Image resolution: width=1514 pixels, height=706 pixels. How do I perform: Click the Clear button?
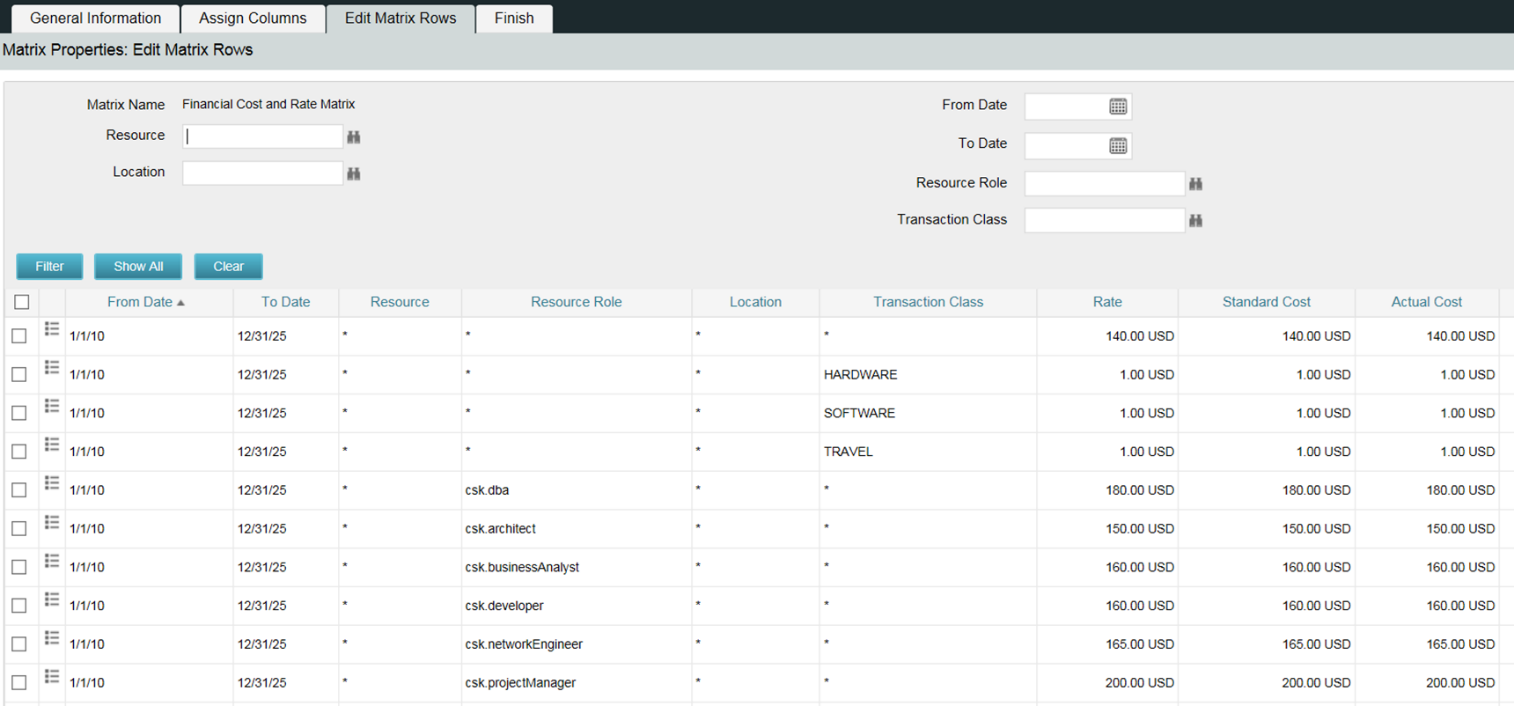point(228,266)
